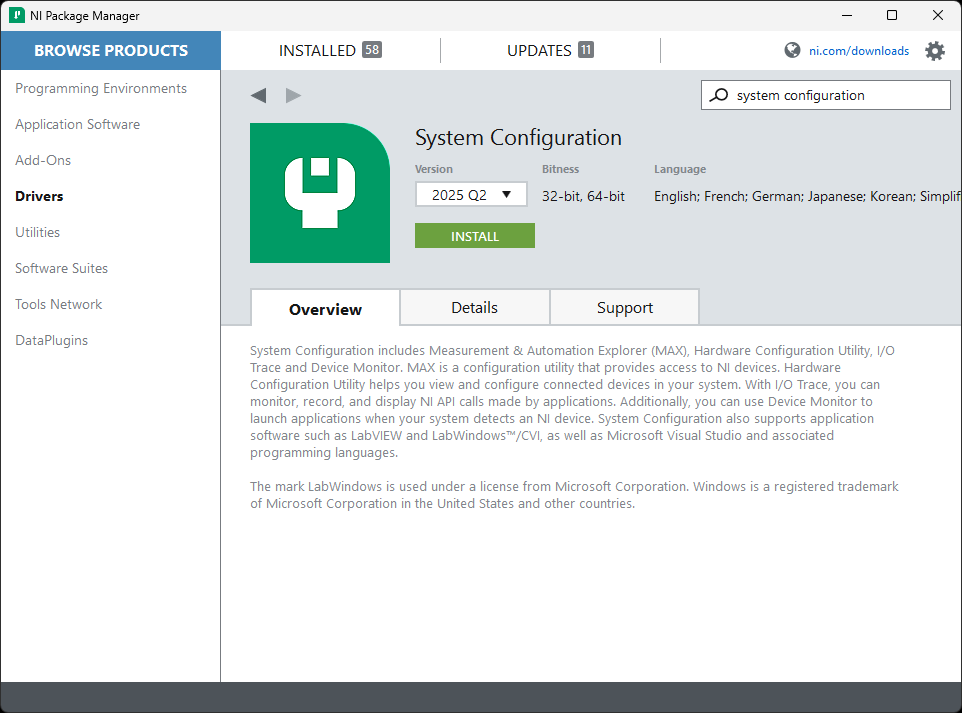Click the 32-bit, 64-bit bitness value
This screenshot has height=713, width=962.
tap(583, 196)
